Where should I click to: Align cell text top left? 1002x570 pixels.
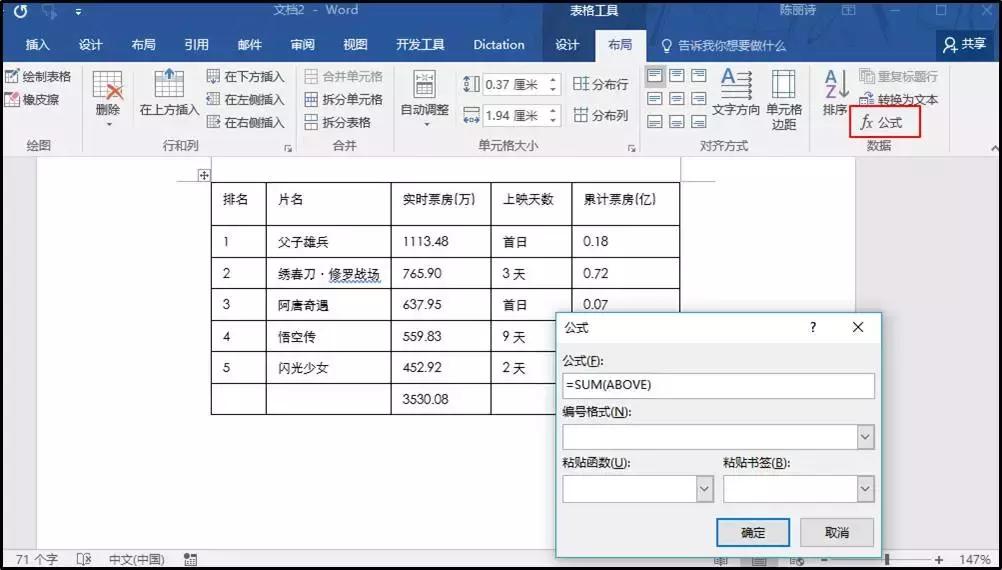pos(655,76)
